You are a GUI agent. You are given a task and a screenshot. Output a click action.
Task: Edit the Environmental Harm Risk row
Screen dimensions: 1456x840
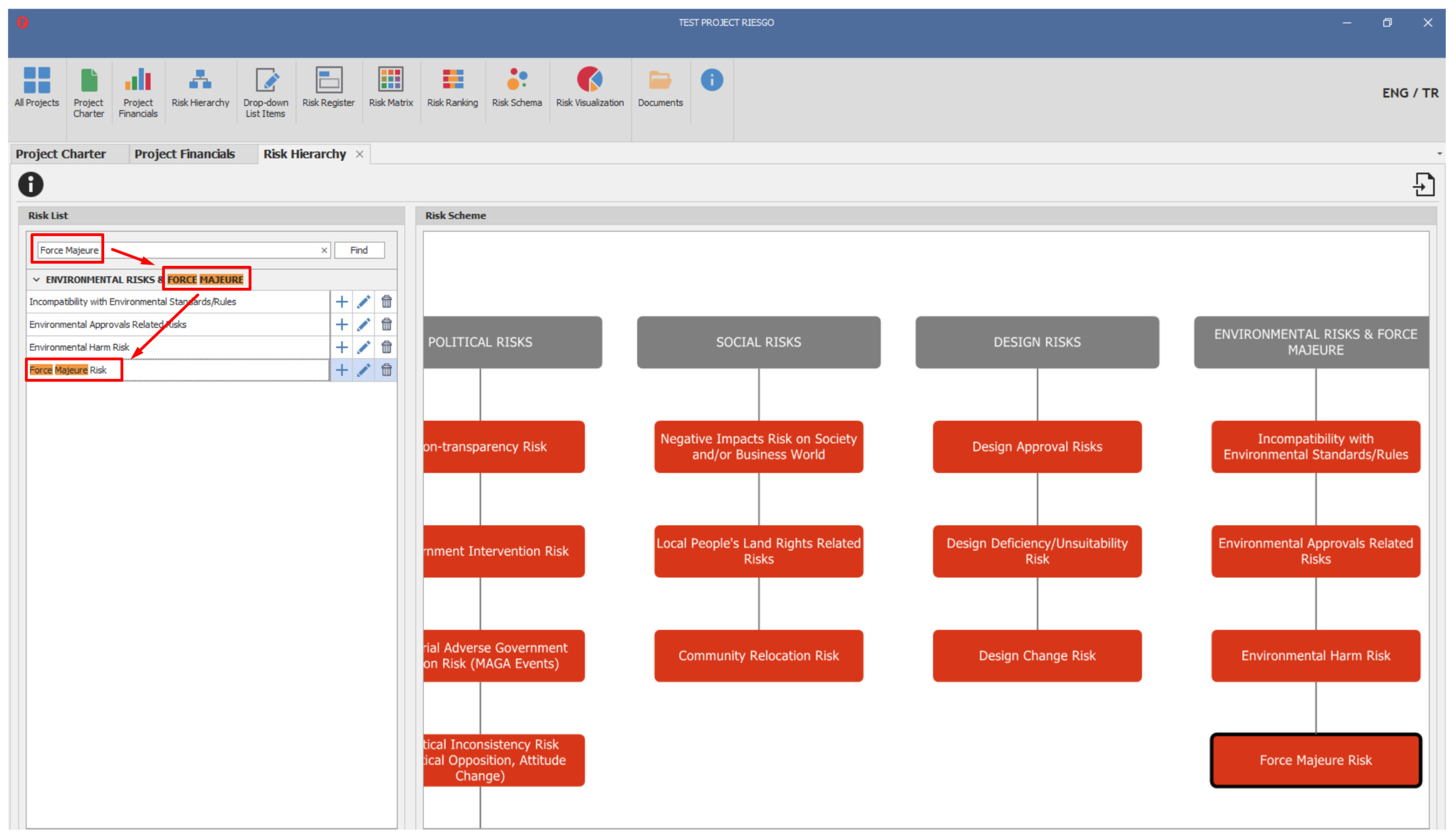point(363,347)
